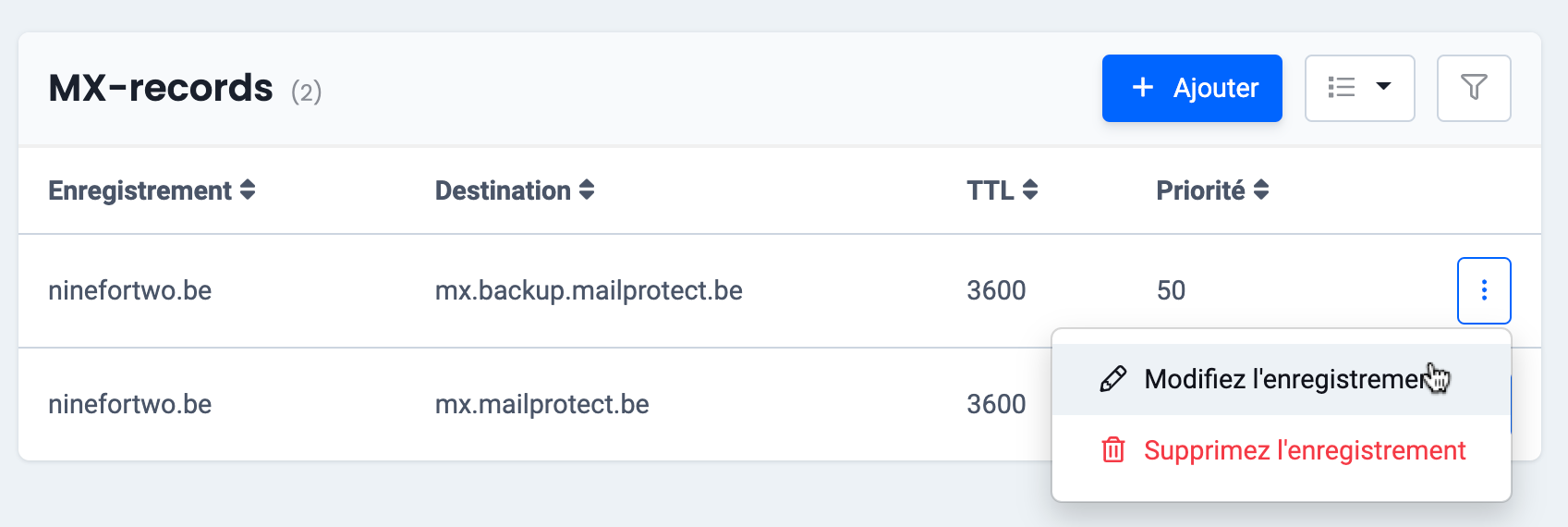Click the filter funnel icon button
The height and width of the screenshot is (527, 1568).
1474,88
